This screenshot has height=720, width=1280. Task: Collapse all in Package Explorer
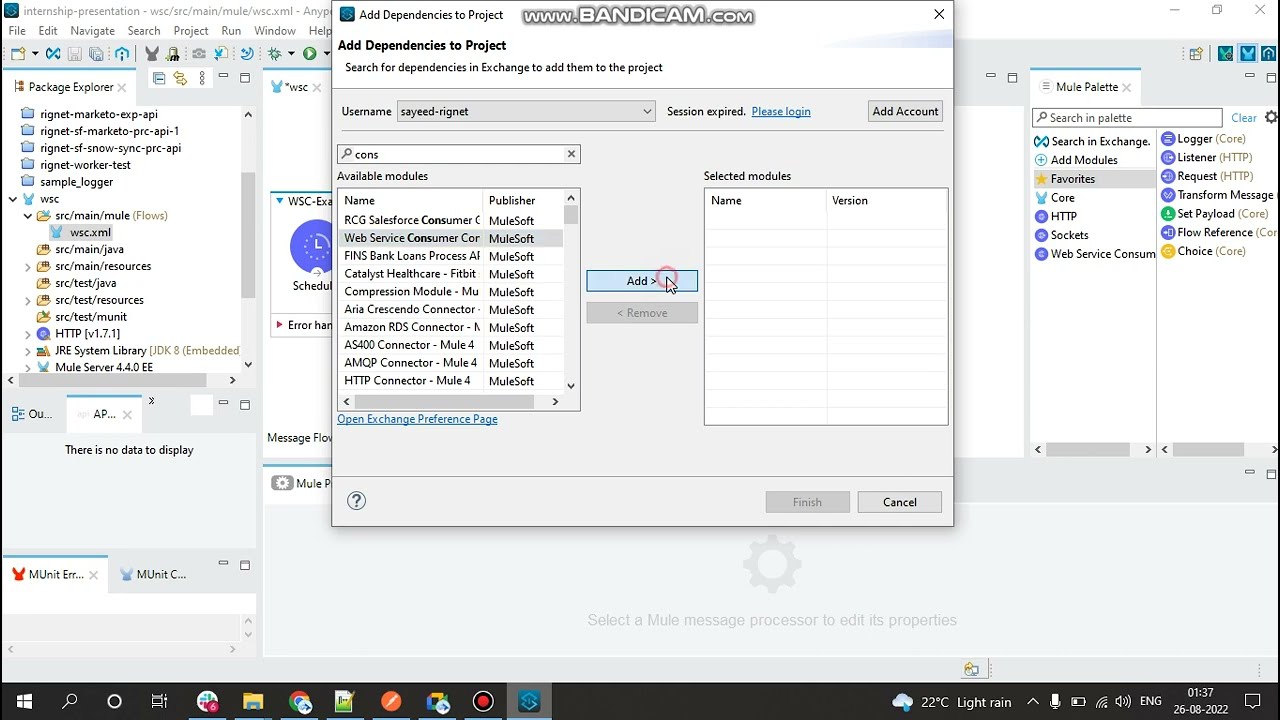(x=159, y=78)
